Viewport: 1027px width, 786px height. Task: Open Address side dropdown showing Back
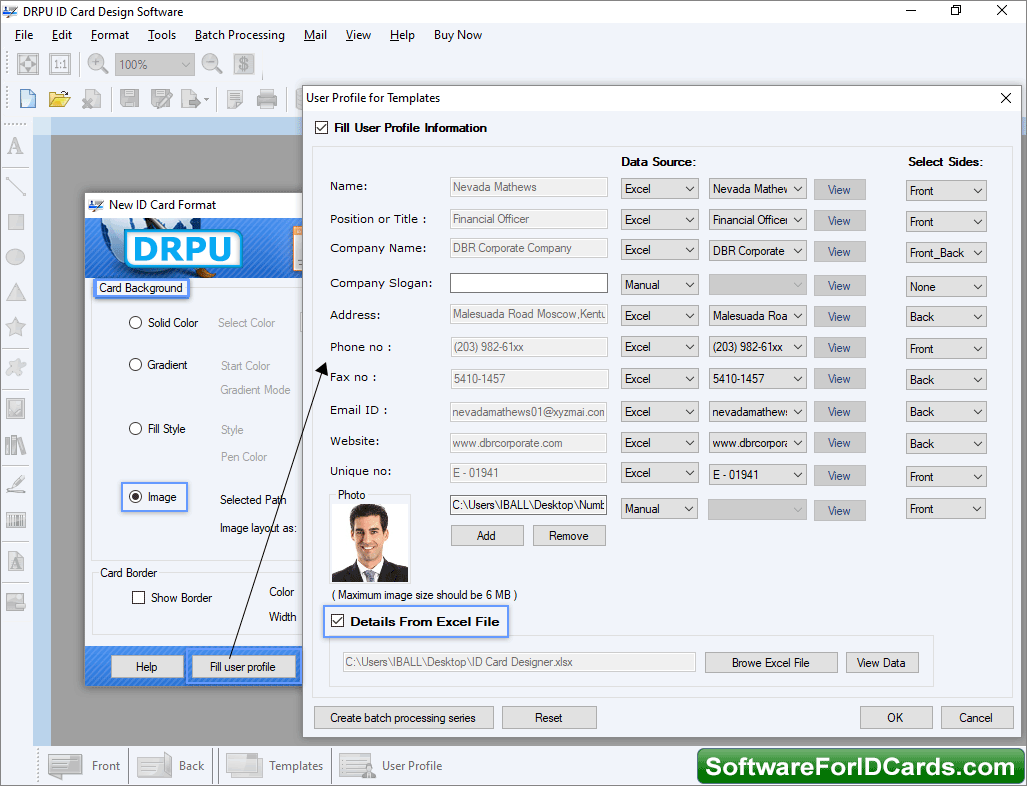click(x=946, y=317)
